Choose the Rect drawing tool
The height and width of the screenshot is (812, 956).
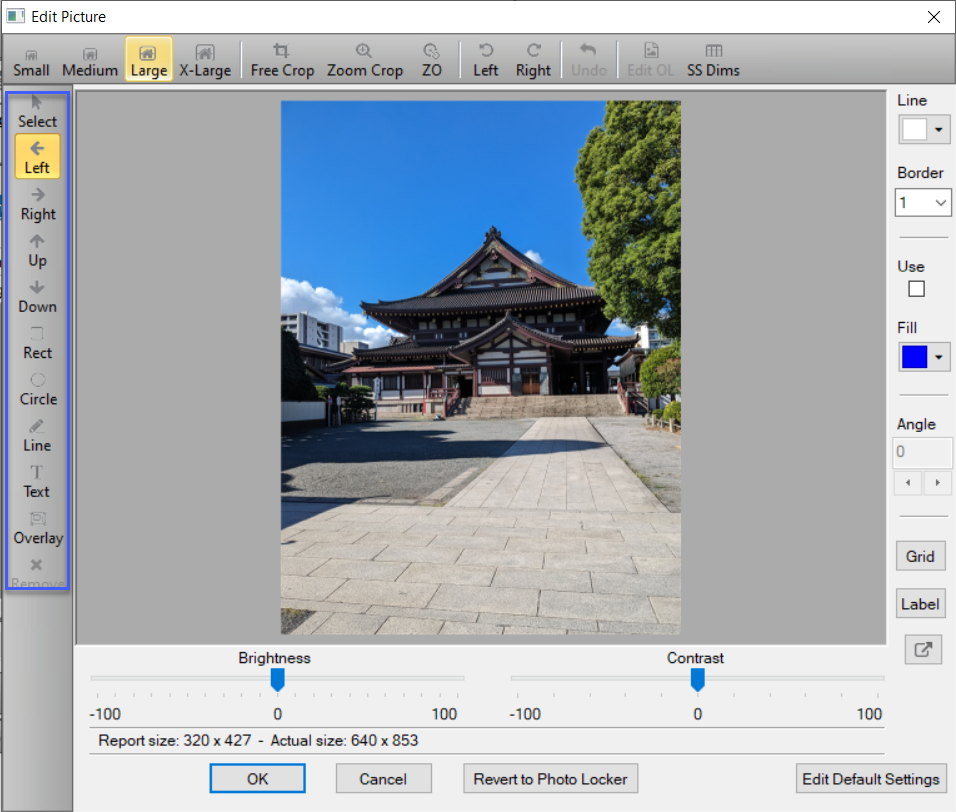[37, 342]
